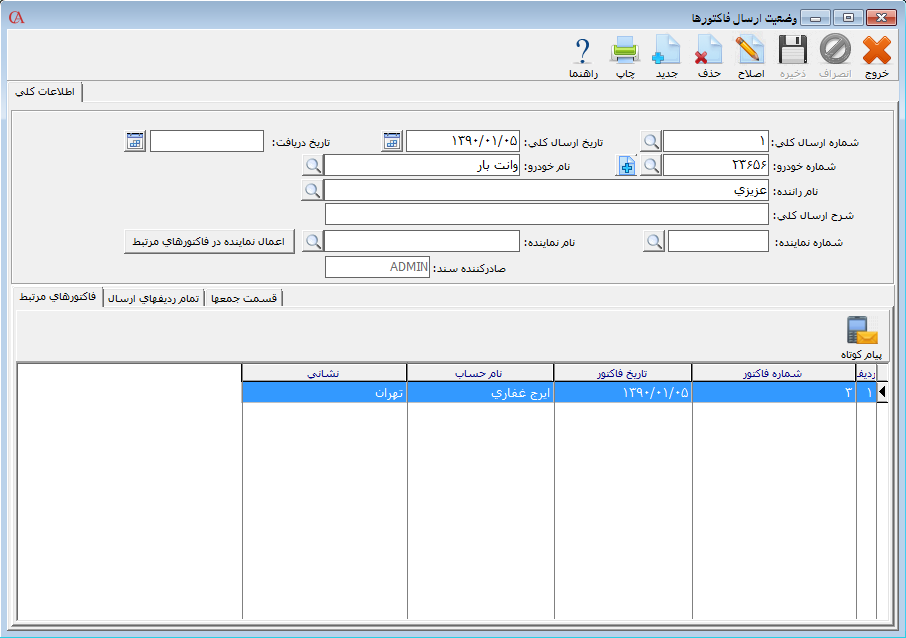Image resolution: width=906 pixels, height=638 pixels.
Task: Open راهنما (Help) question mark icon
Action: coord(583,50)
